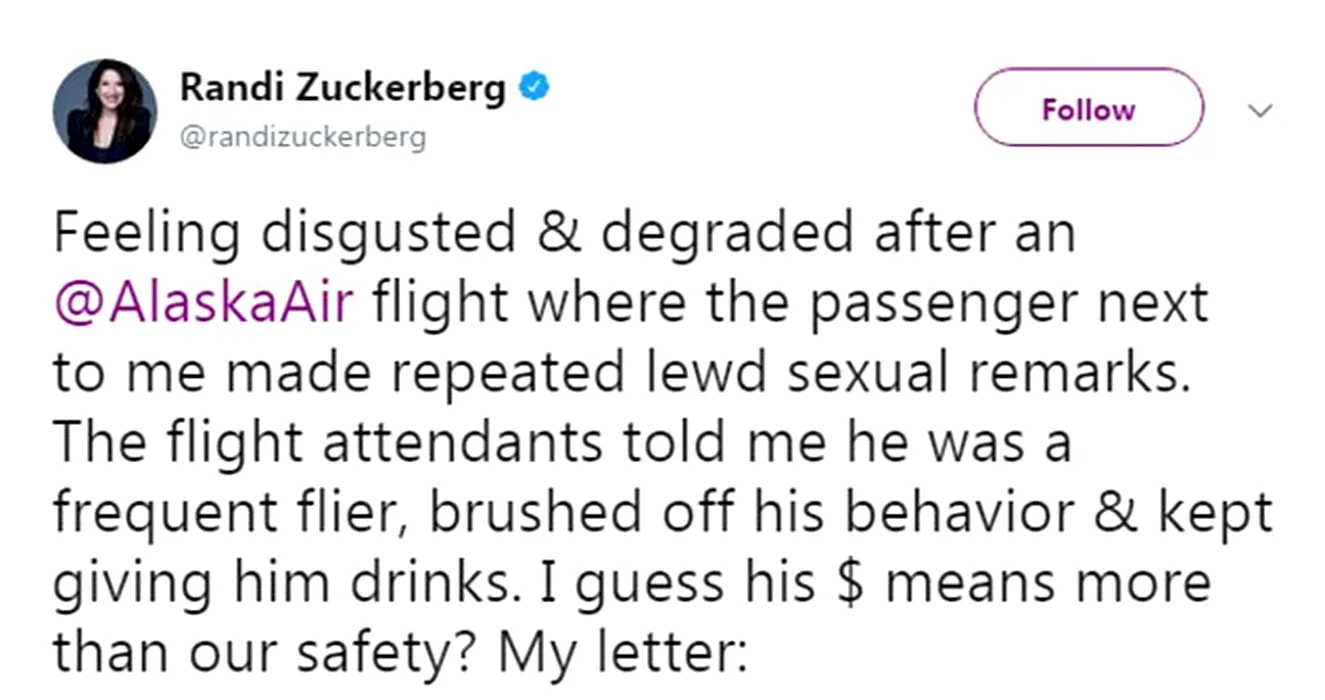Click the Follow button
Screen dimensions: 1325x700
click(1088, 108)
